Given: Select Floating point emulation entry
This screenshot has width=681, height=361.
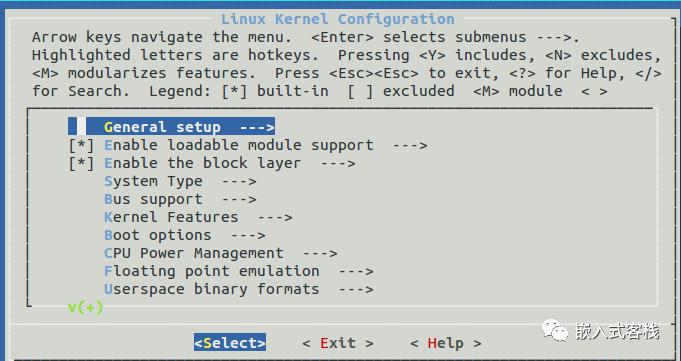Looking at the screenshot, I should coord(238,272).
